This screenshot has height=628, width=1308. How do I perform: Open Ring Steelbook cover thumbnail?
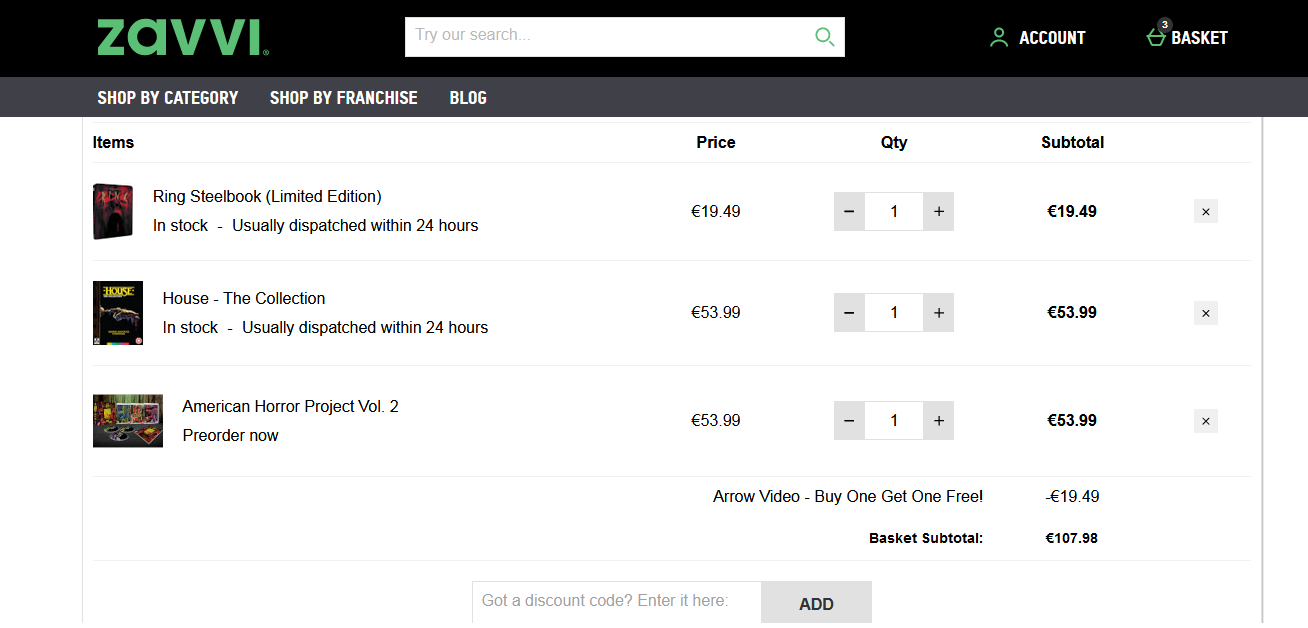click(113, 211)
